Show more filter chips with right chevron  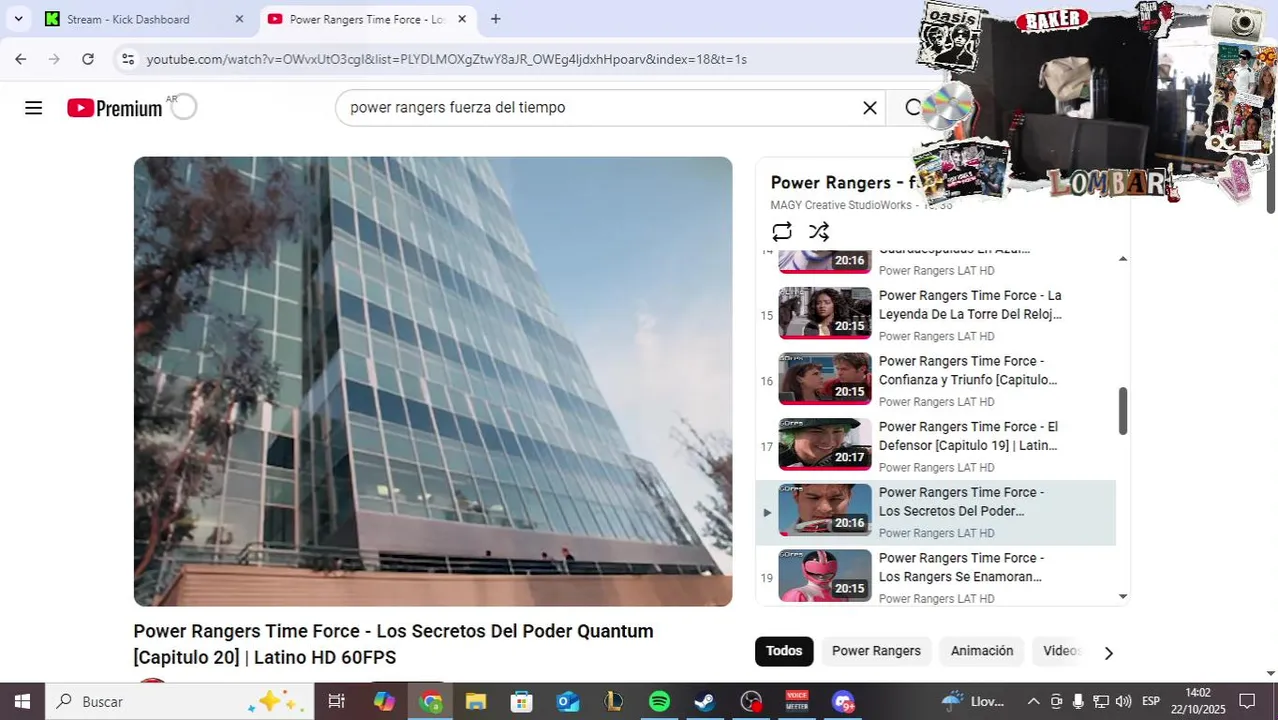coord(1108,653)
